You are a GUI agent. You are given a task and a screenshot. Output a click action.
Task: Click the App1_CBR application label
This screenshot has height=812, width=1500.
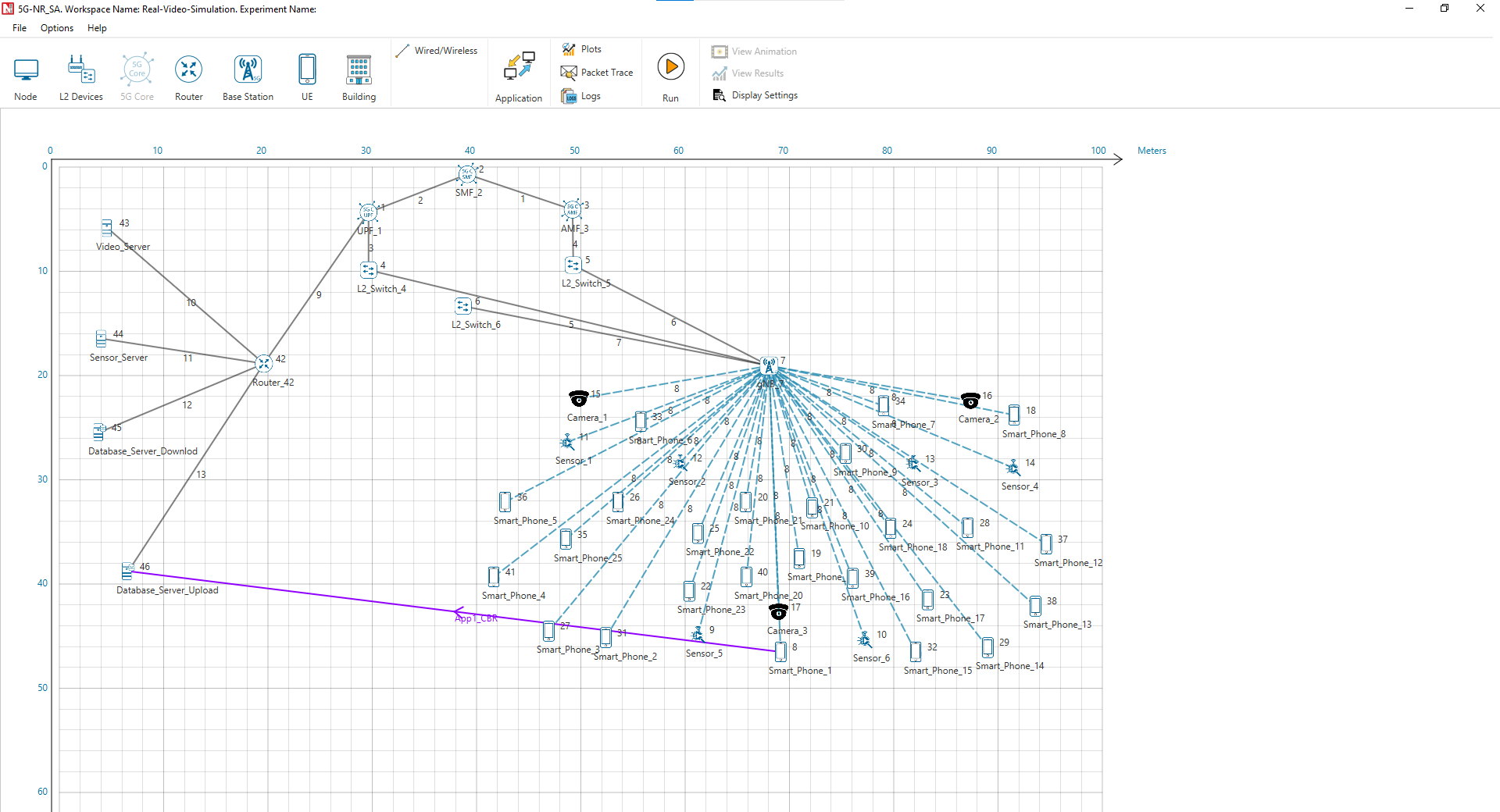coord(477,618)
